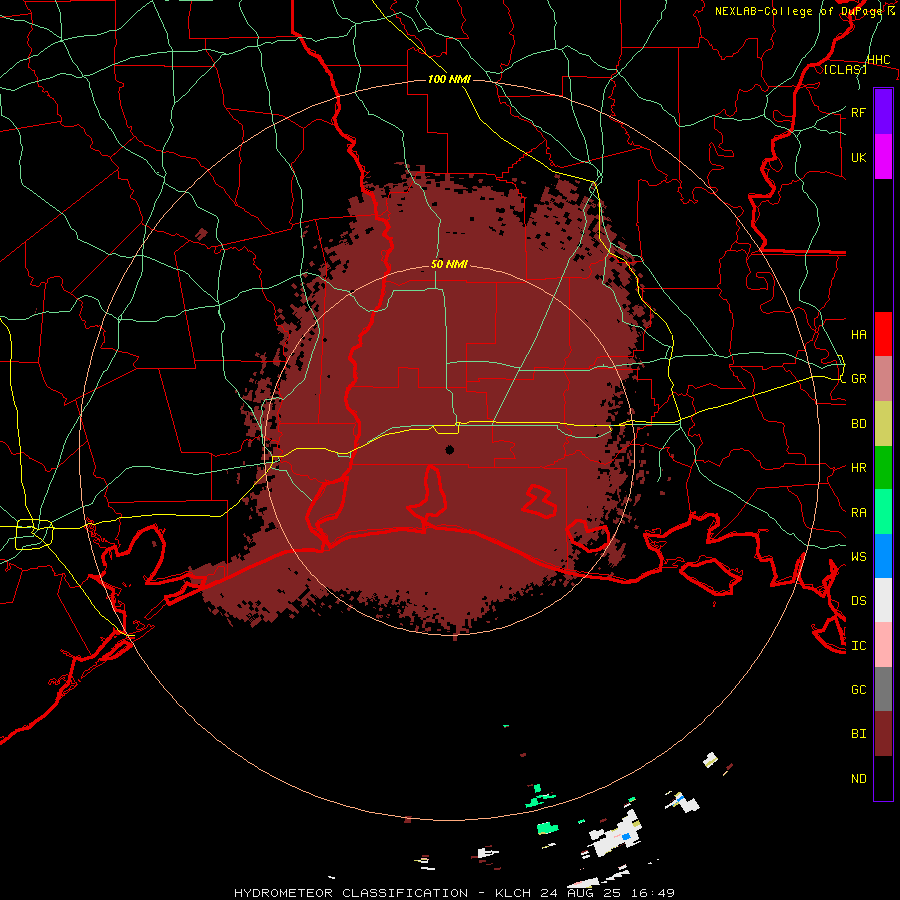Click the GR legend label
The image size is (900, 900).
coord(859,379)
